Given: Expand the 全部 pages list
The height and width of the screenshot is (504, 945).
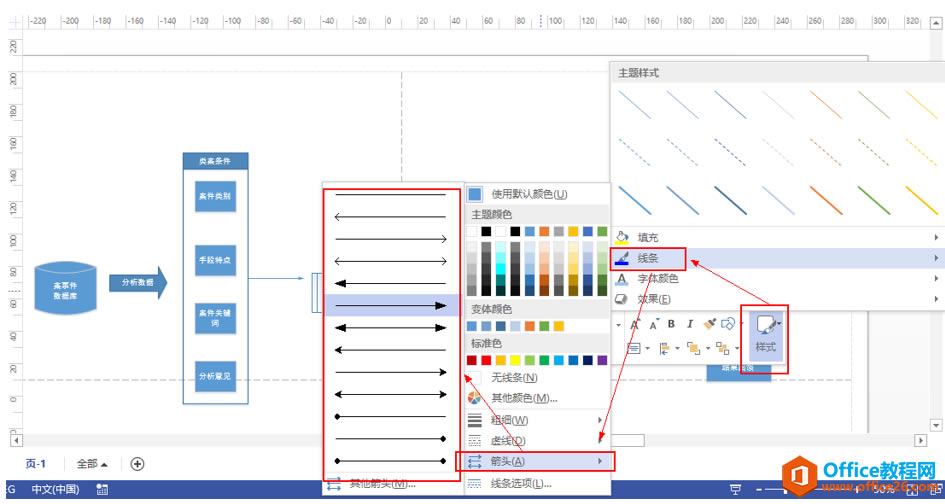Looking at the screenshot, I should [x=92, y=464].
